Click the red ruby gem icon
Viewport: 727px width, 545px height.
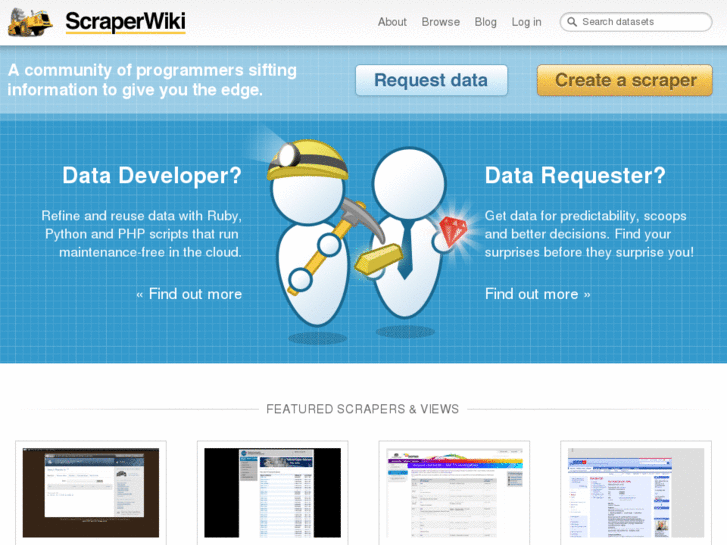(452, 231)
